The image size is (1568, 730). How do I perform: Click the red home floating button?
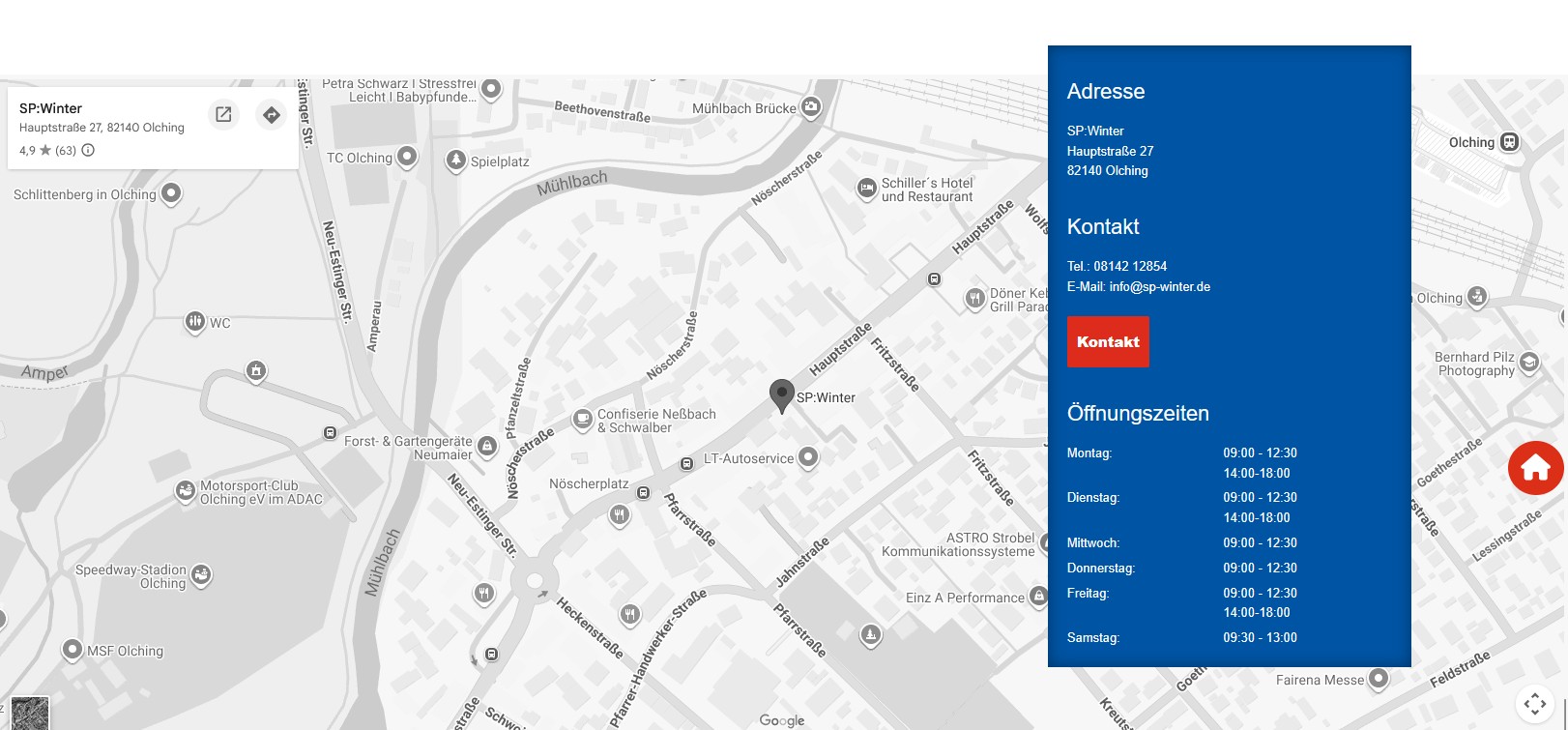coord(1535,468)
